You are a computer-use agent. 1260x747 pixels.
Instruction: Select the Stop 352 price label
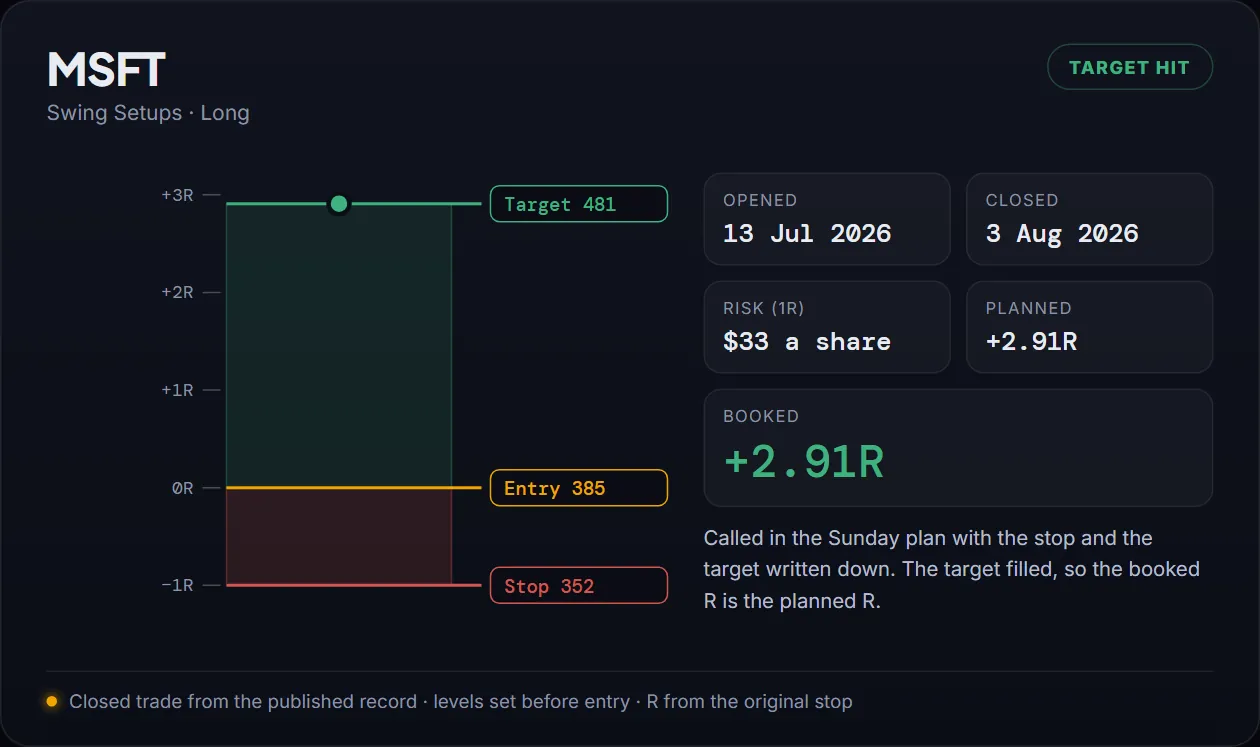pos(579,586)
